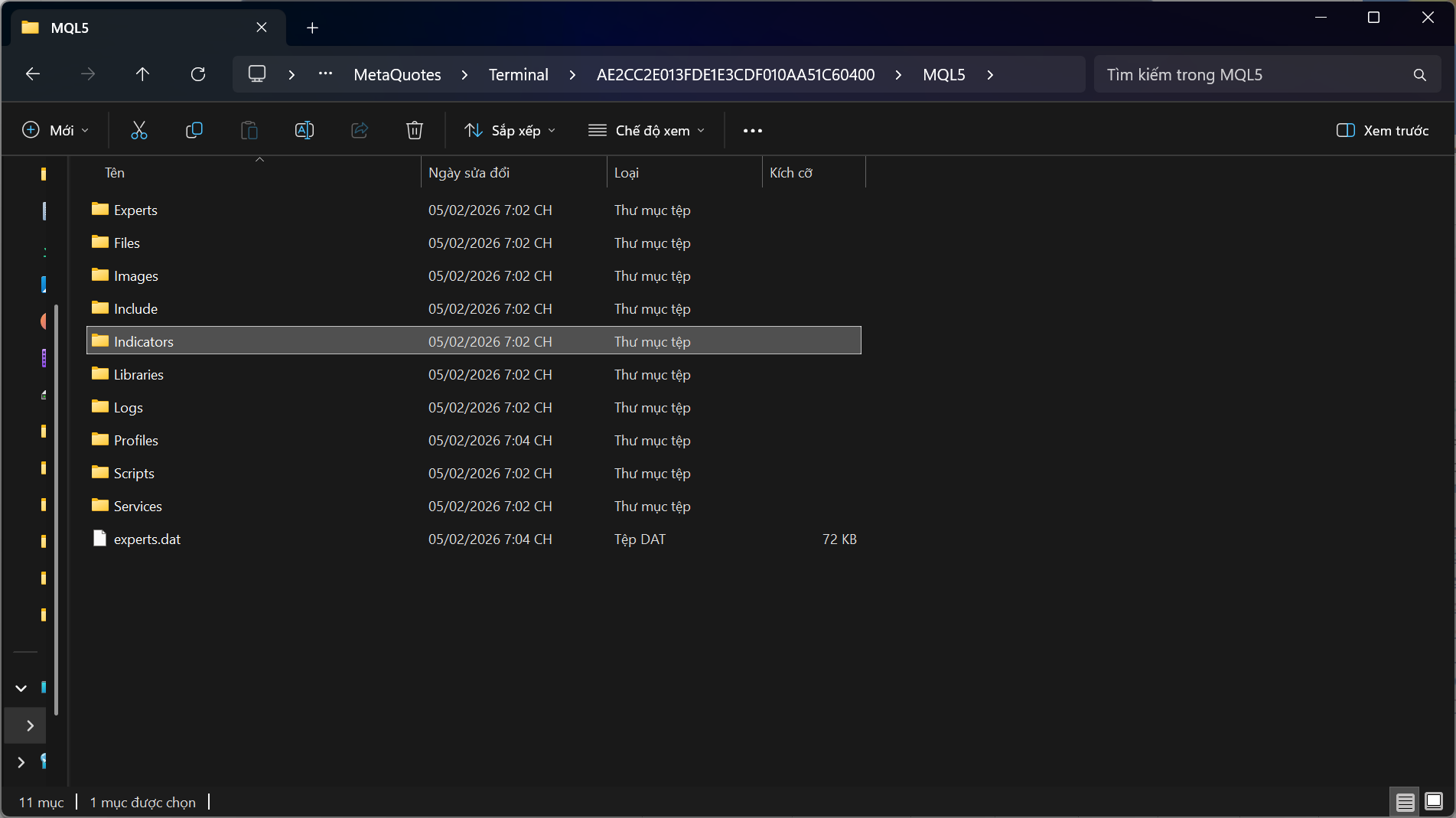Close the MQL5 tab
This screenshot has width=1456, height=818.
[262, 28]
